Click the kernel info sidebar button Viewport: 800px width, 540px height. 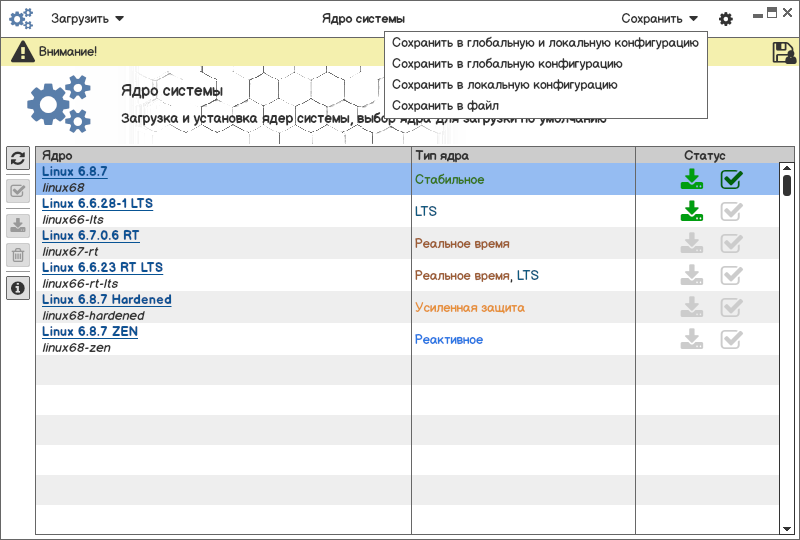point(18,288)
